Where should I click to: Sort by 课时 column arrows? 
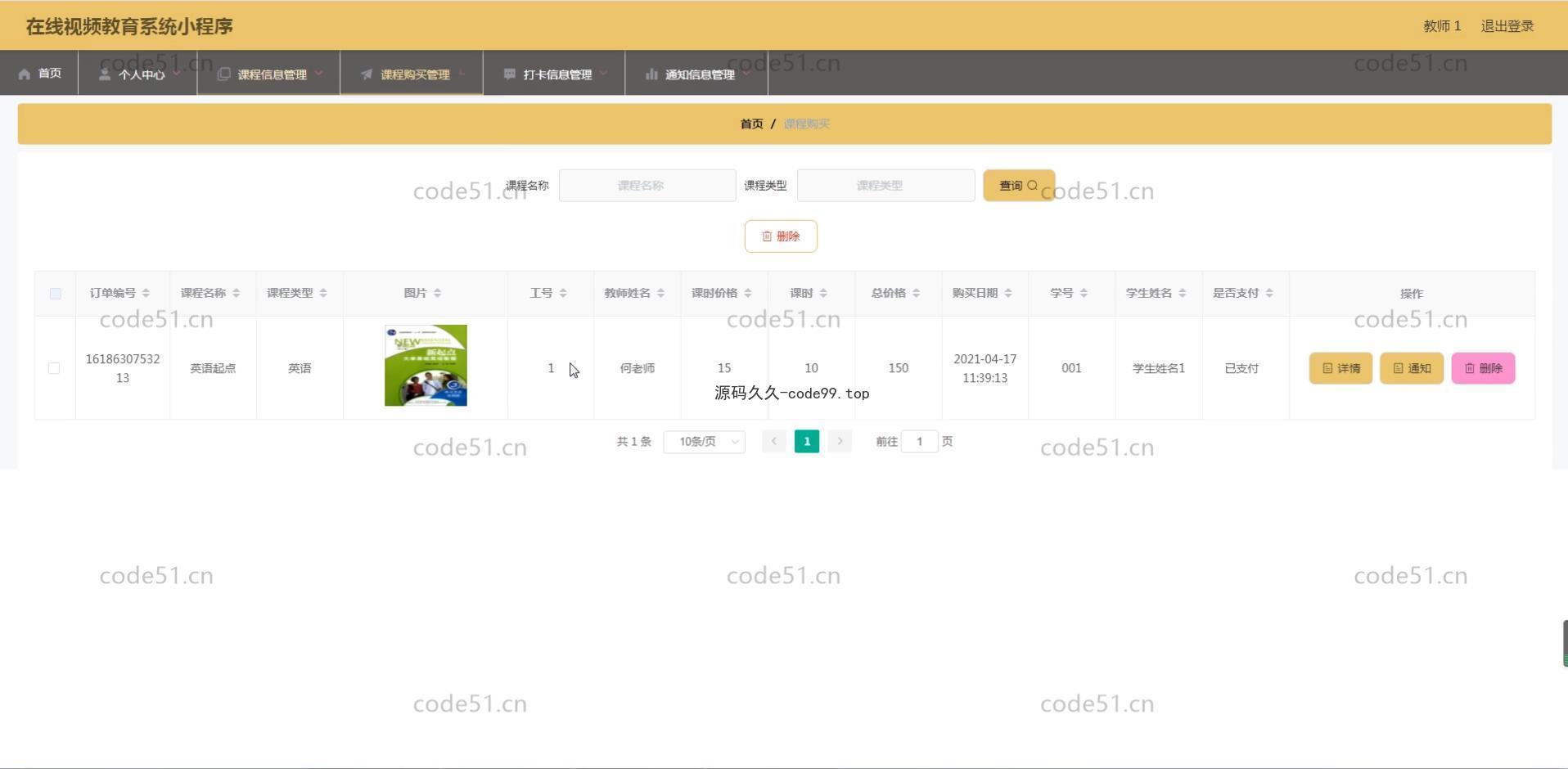point(823,293)
